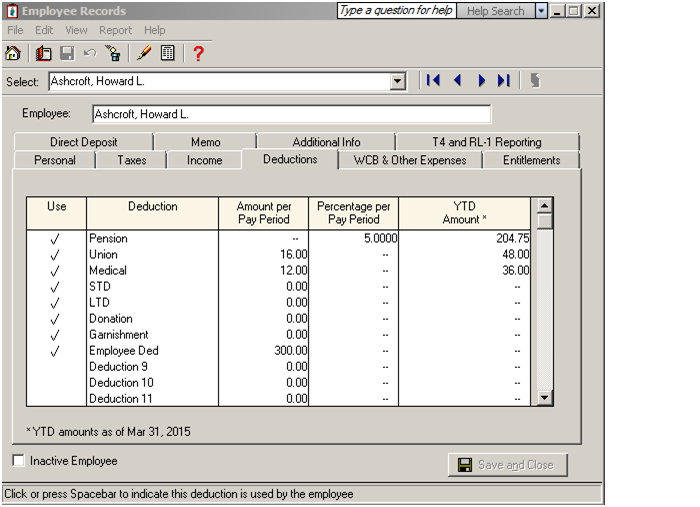Click the pencil edit icon in the toolbar

click(144, 54)
